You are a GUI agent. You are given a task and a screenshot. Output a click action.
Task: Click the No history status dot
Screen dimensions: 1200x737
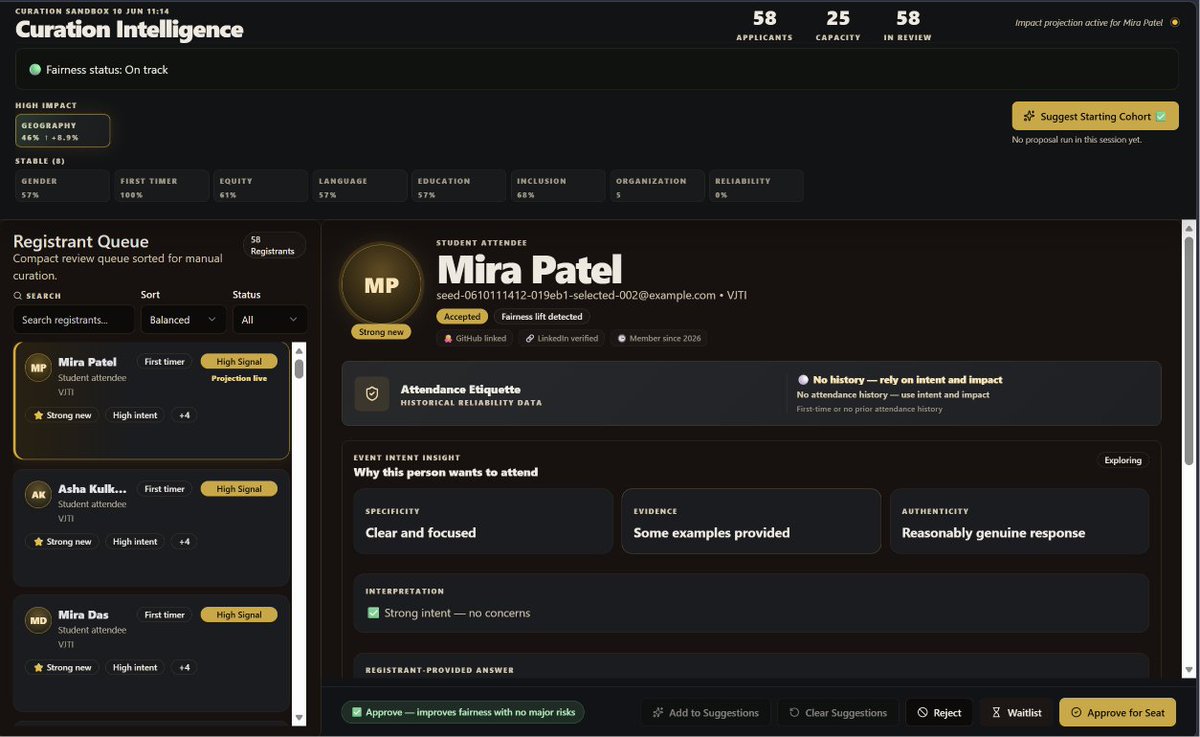coord(803,380)
